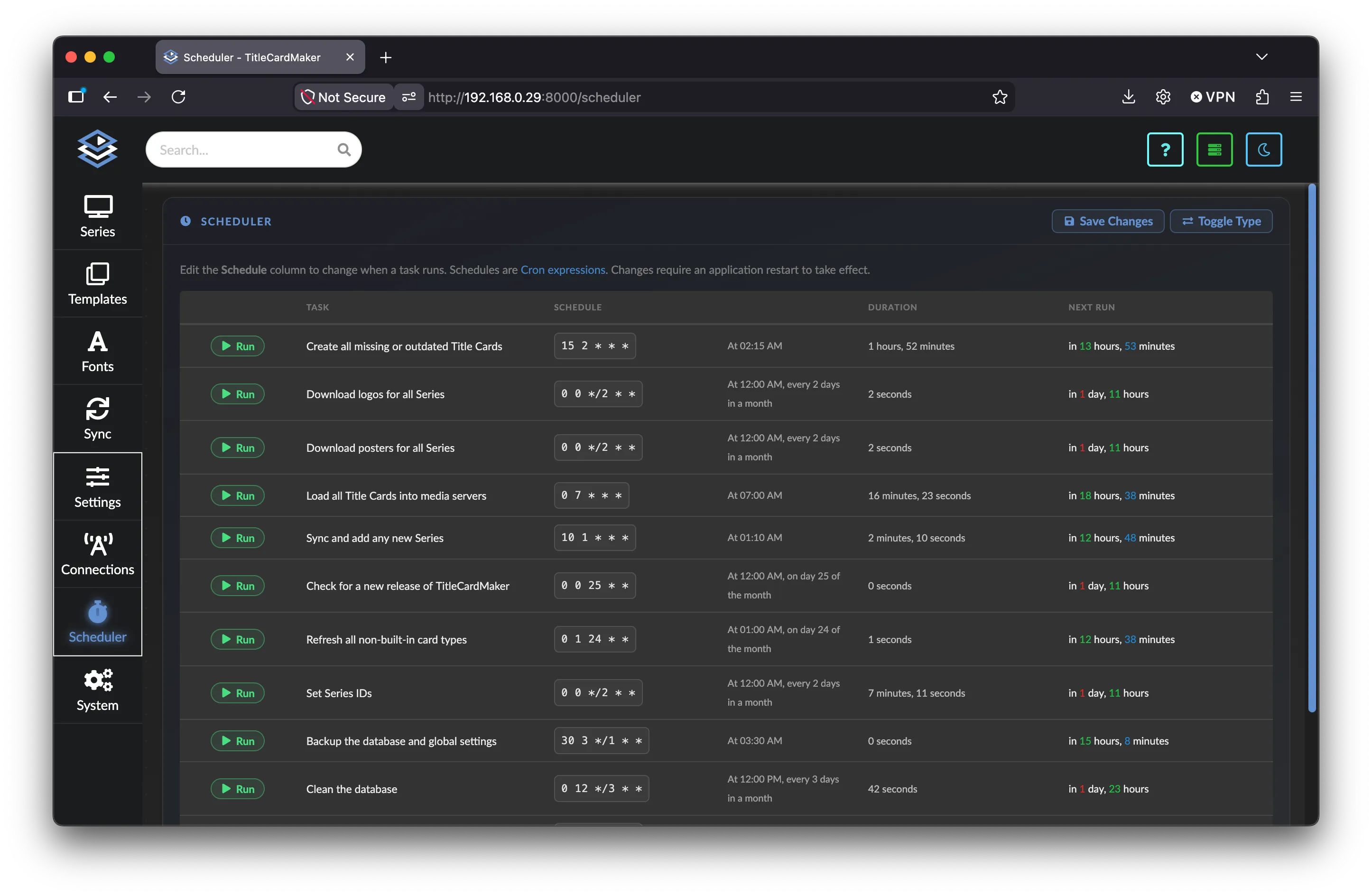Click the '1 hours, 52 minutes' duration cell

(911, 346)
